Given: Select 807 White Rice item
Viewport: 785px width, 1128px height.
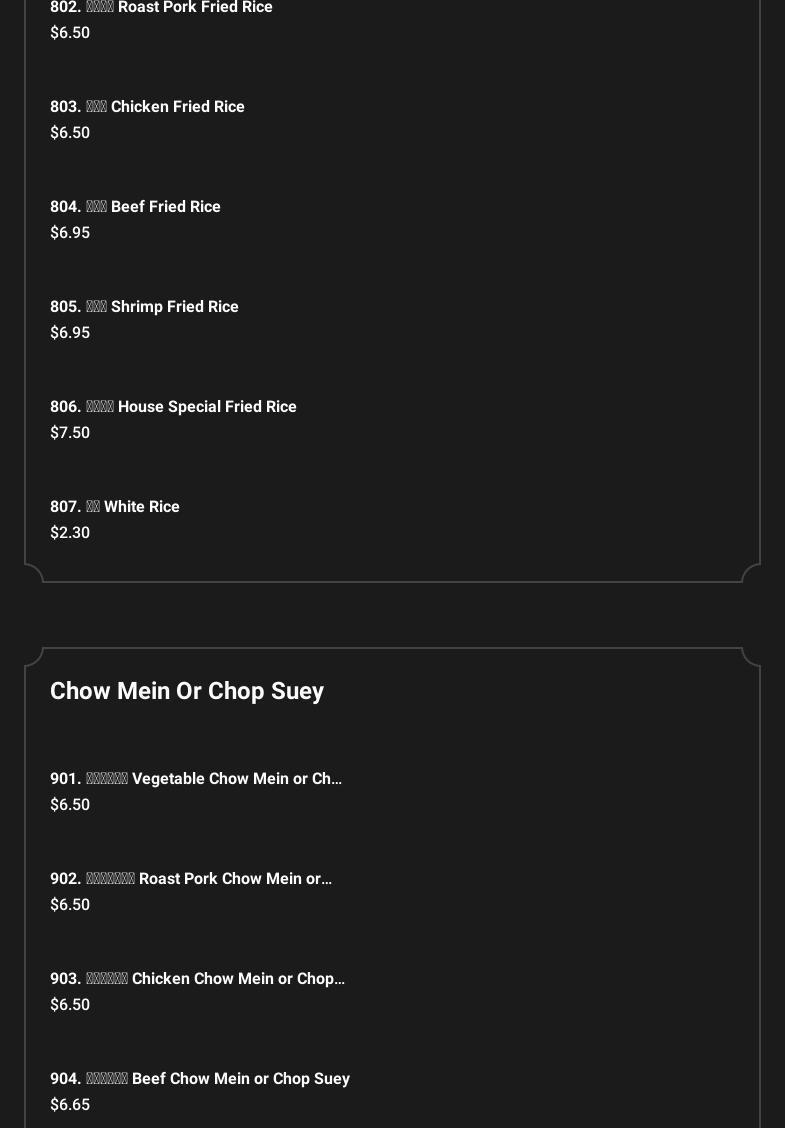Looking at the screenshot, I should point(115,507).
